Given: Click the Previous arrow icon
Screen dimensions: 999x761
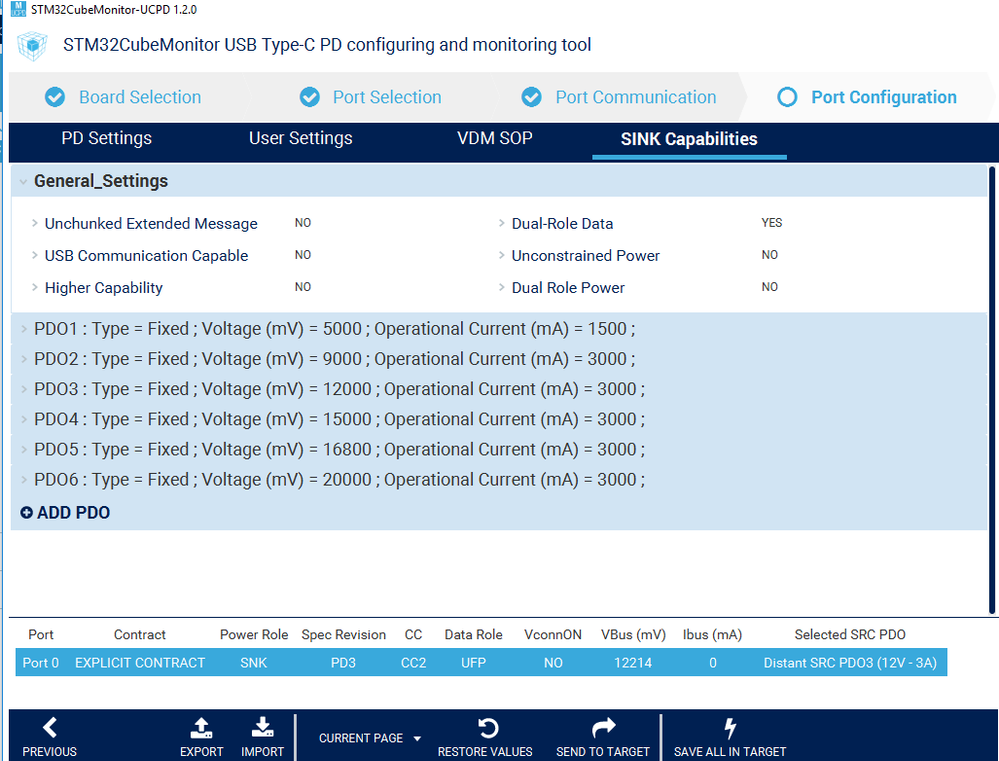Looking at the screenshot, I should (x=50, y=727).
